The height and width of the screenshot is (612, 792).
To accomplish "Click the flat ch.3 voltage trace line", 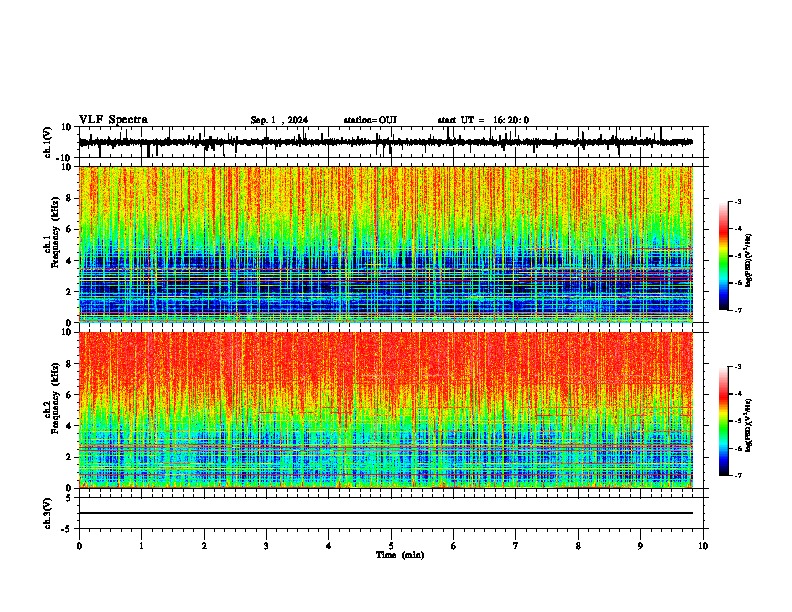I will [386, 513].
